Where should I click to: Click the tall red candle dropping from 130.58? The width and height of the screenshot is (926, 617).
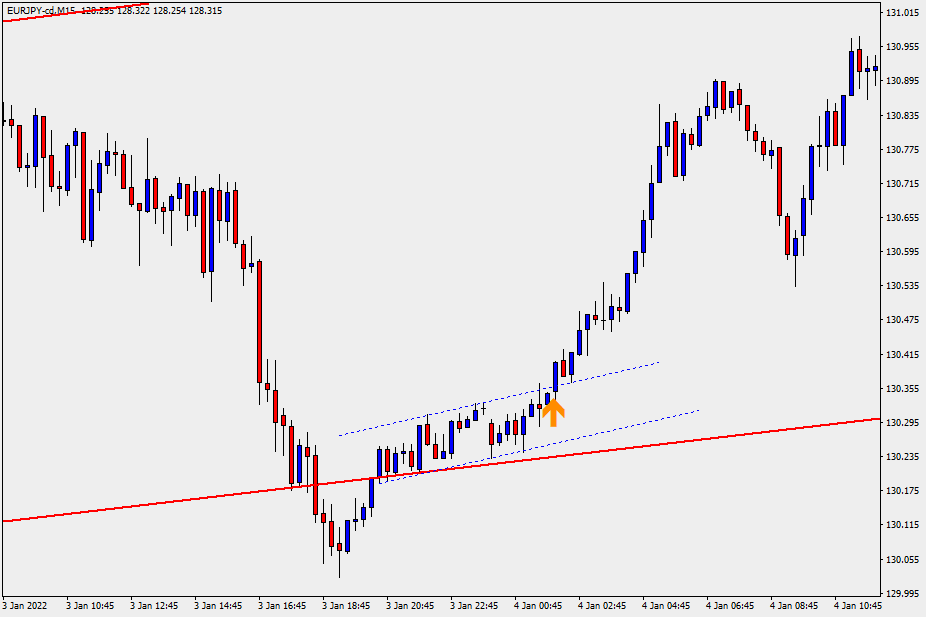coord(259,320)
